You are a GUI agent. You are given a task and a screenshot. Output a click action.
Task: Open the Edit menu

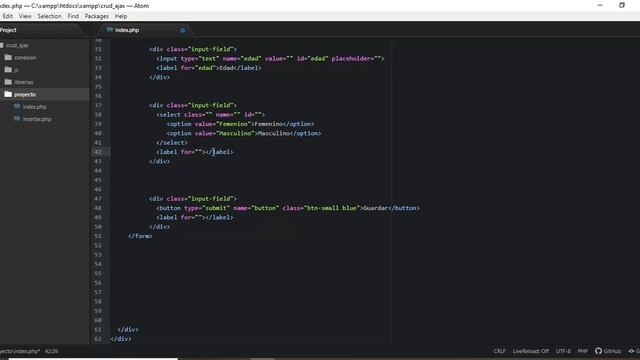[8, 16]
